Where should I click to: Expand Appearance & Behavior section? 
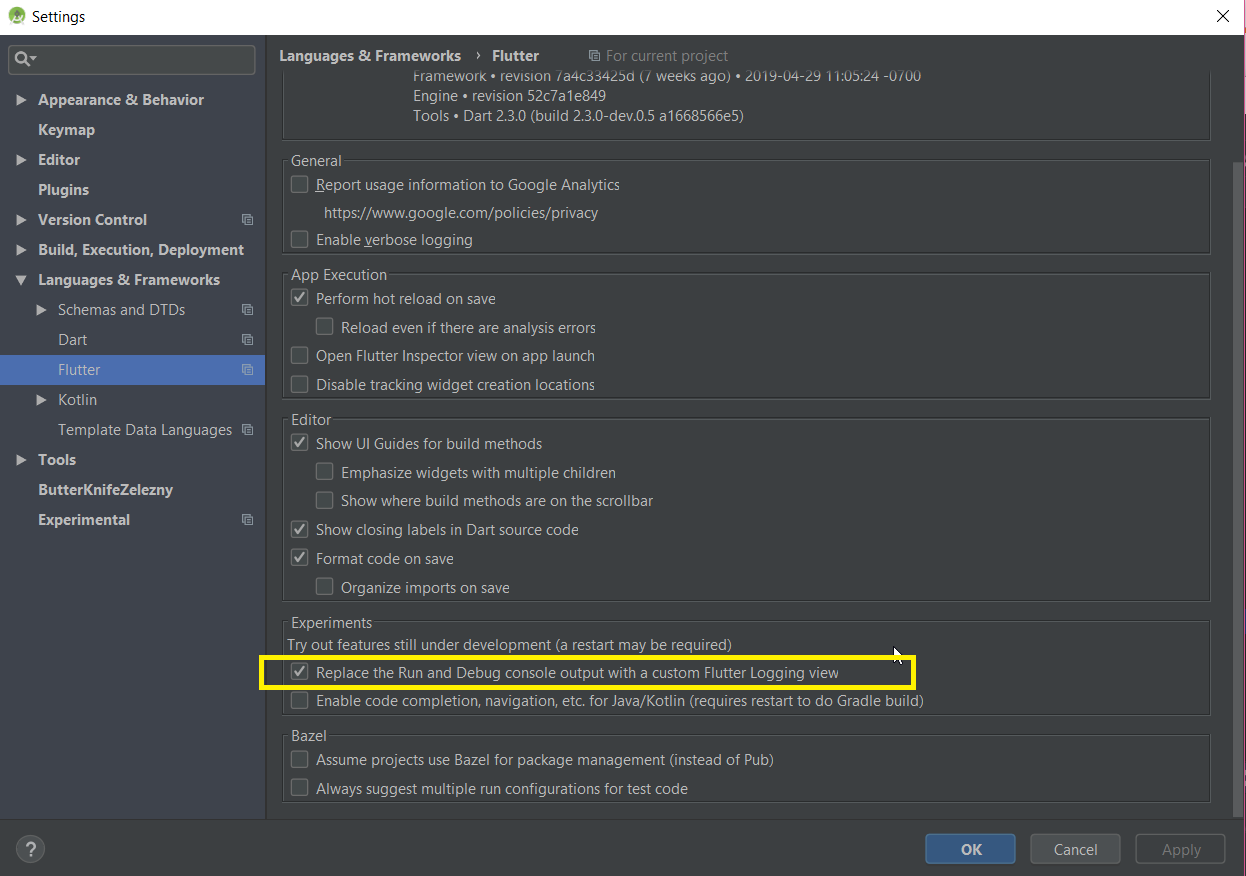[21, 100]
